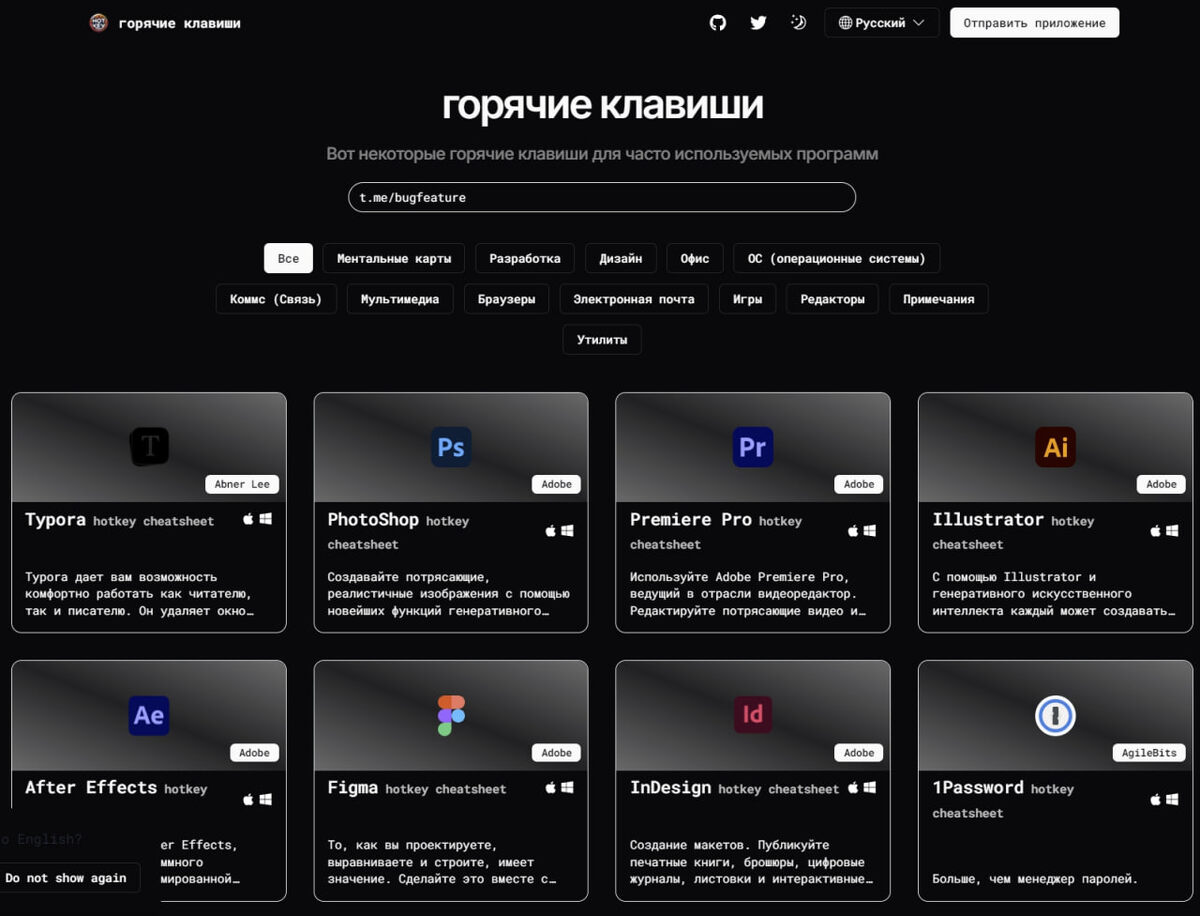Click the Adobe badge on Illustrator card
The width and height of the screenshot is (1200, 916).
(1161, 484)
